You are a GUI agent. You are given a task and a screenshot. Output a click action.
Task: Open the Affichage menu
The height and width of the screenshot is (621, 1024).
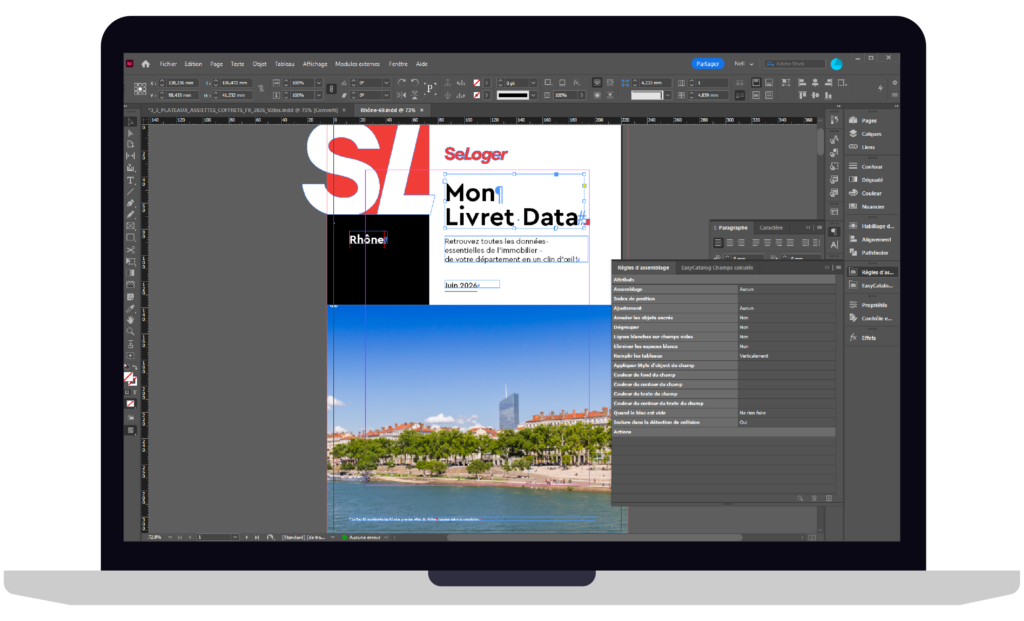point(315,64)
